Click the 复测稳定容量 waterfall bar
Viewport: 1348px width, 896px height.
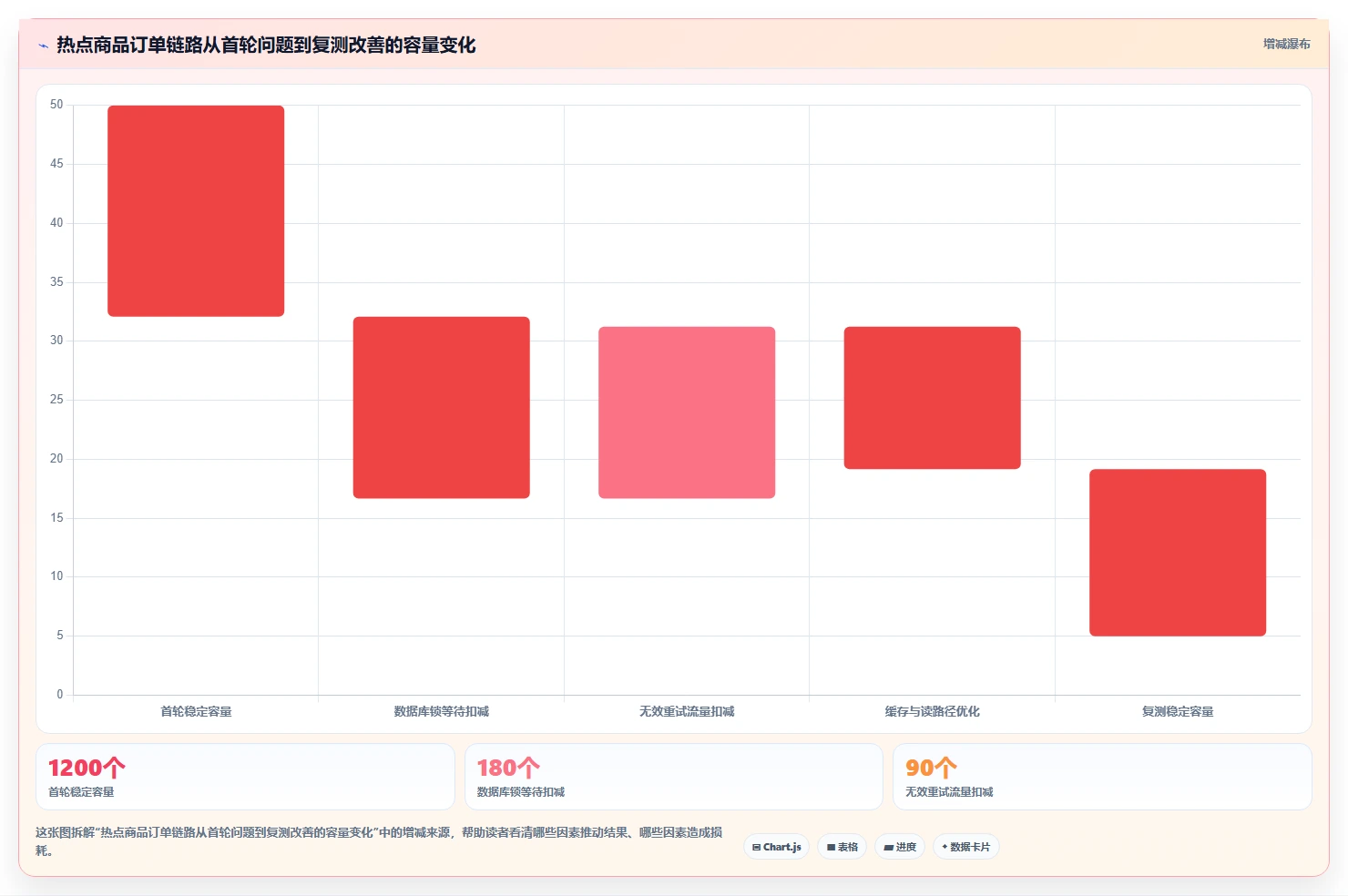click(x=1178, y=553)
